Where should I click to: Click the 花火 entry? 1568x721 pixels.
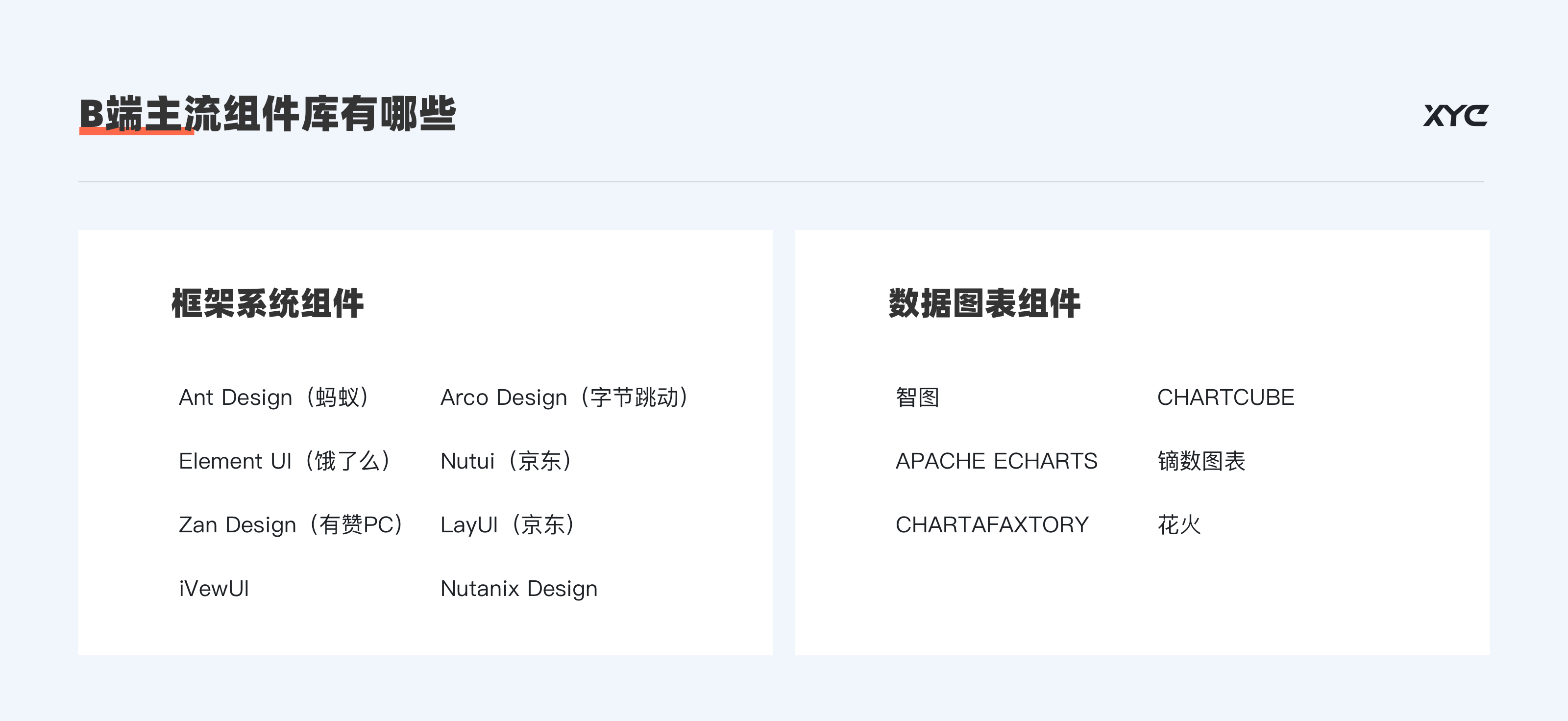click(1179, 525)
